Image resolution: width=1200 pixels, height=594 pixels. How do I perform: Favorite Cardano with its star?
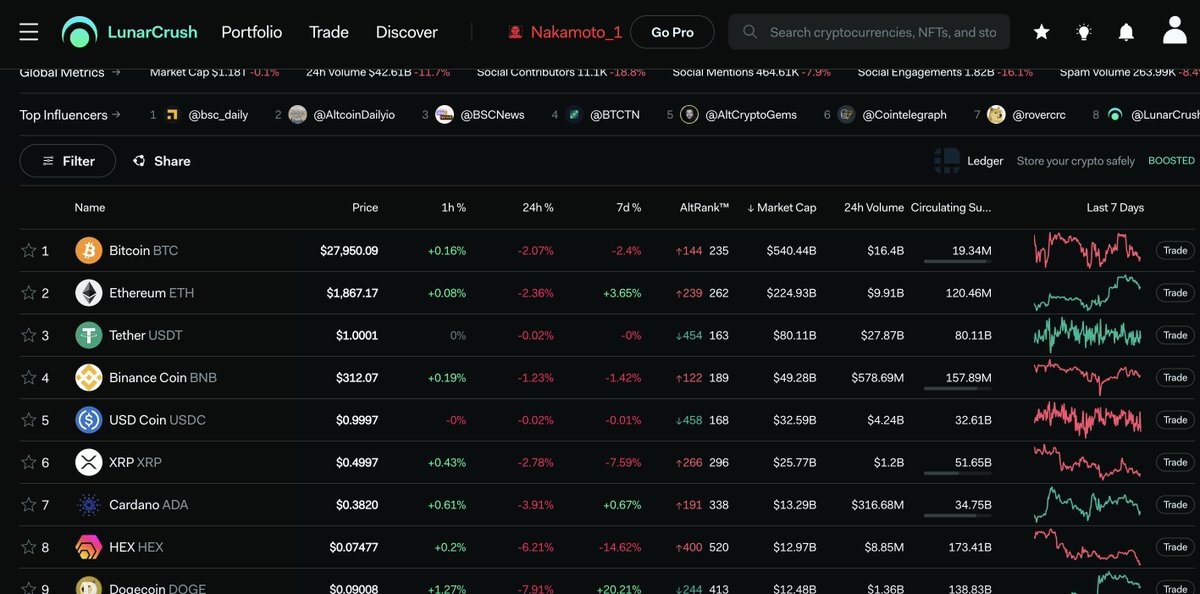point(28,505)
